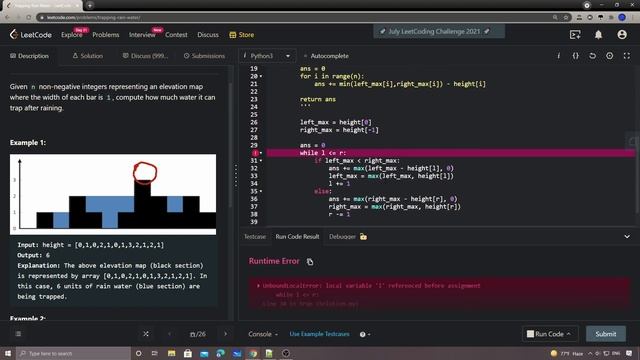640x360 pixels.
Task: Expand the UnboundLocalError details triangle
Action: click(x=258, y=285)
